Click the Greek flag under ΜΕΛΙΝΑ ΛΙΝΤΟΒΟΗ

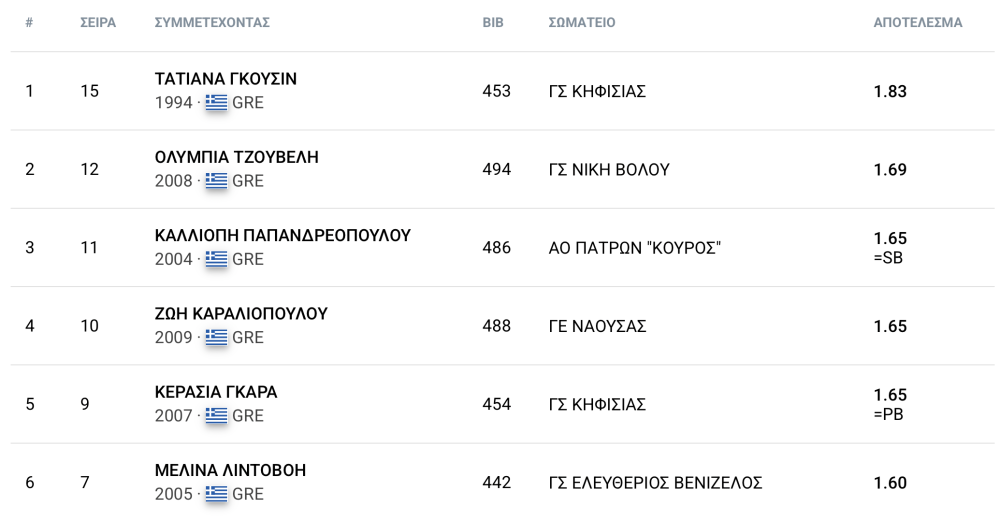[216, 494]
